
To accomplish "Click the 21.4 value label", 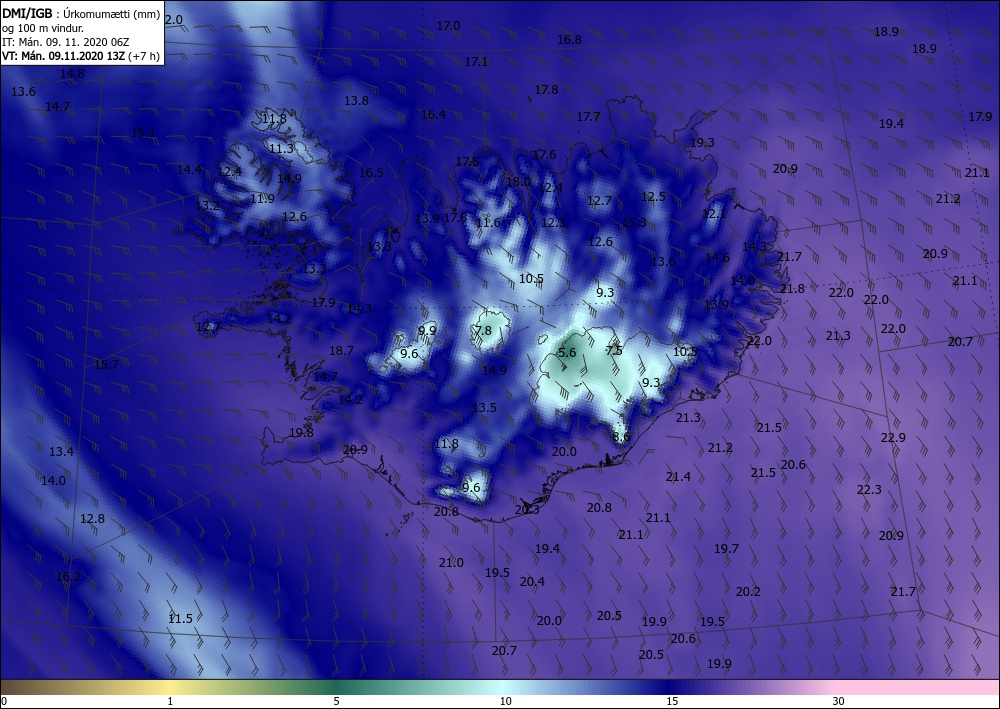I will 678,477.
